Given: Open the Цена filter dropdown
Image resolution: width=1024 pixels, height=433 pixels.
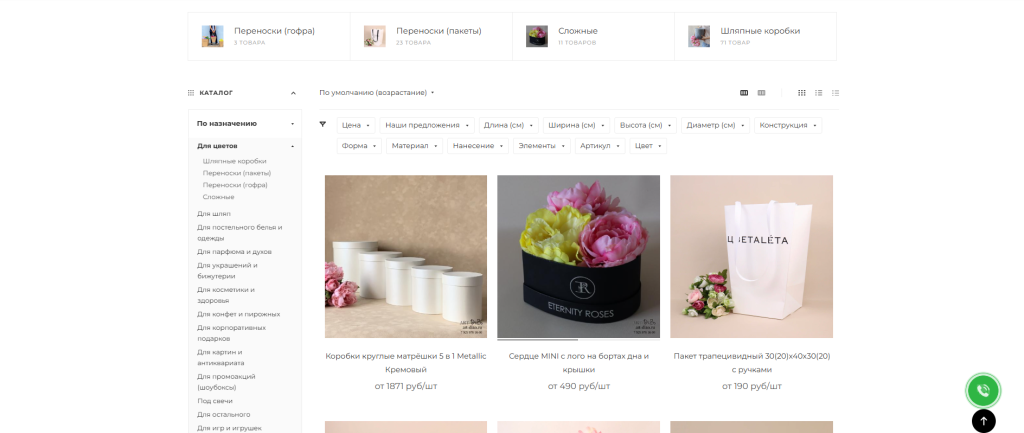Looking at the screenshot, I should pos(356,125).
